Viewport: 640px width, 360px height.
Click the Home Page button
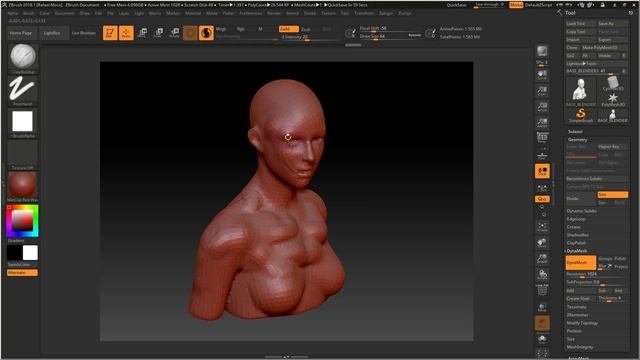point(21,33)
